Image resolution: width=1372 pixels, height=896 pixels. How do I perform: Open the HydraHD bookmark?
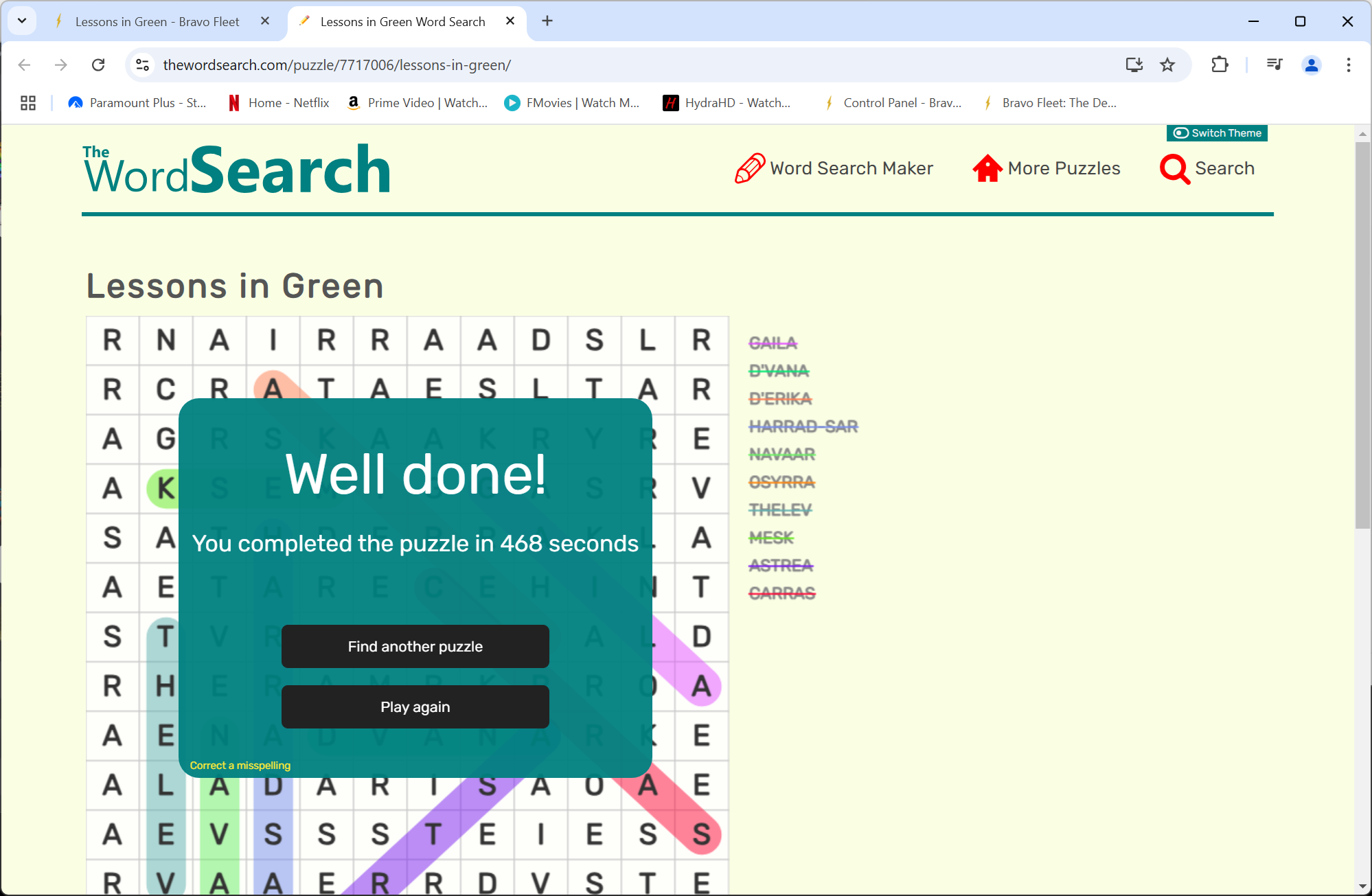pos(727,103)
